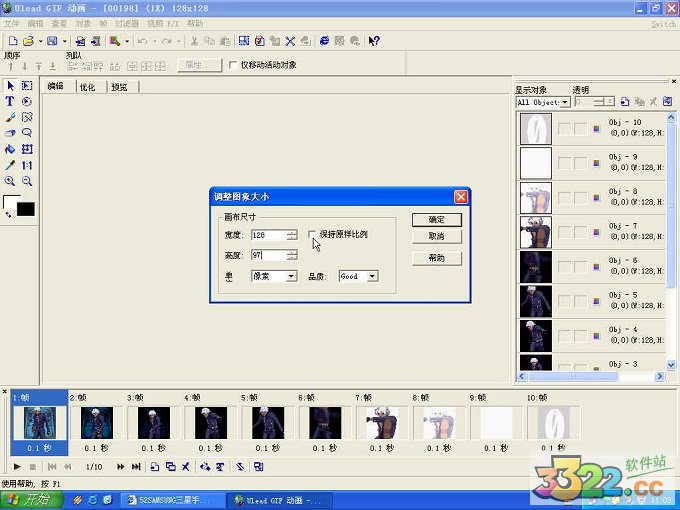Screen dimensions: 680x510
Task: Switch to the 优化 tab
Action: 88,87
